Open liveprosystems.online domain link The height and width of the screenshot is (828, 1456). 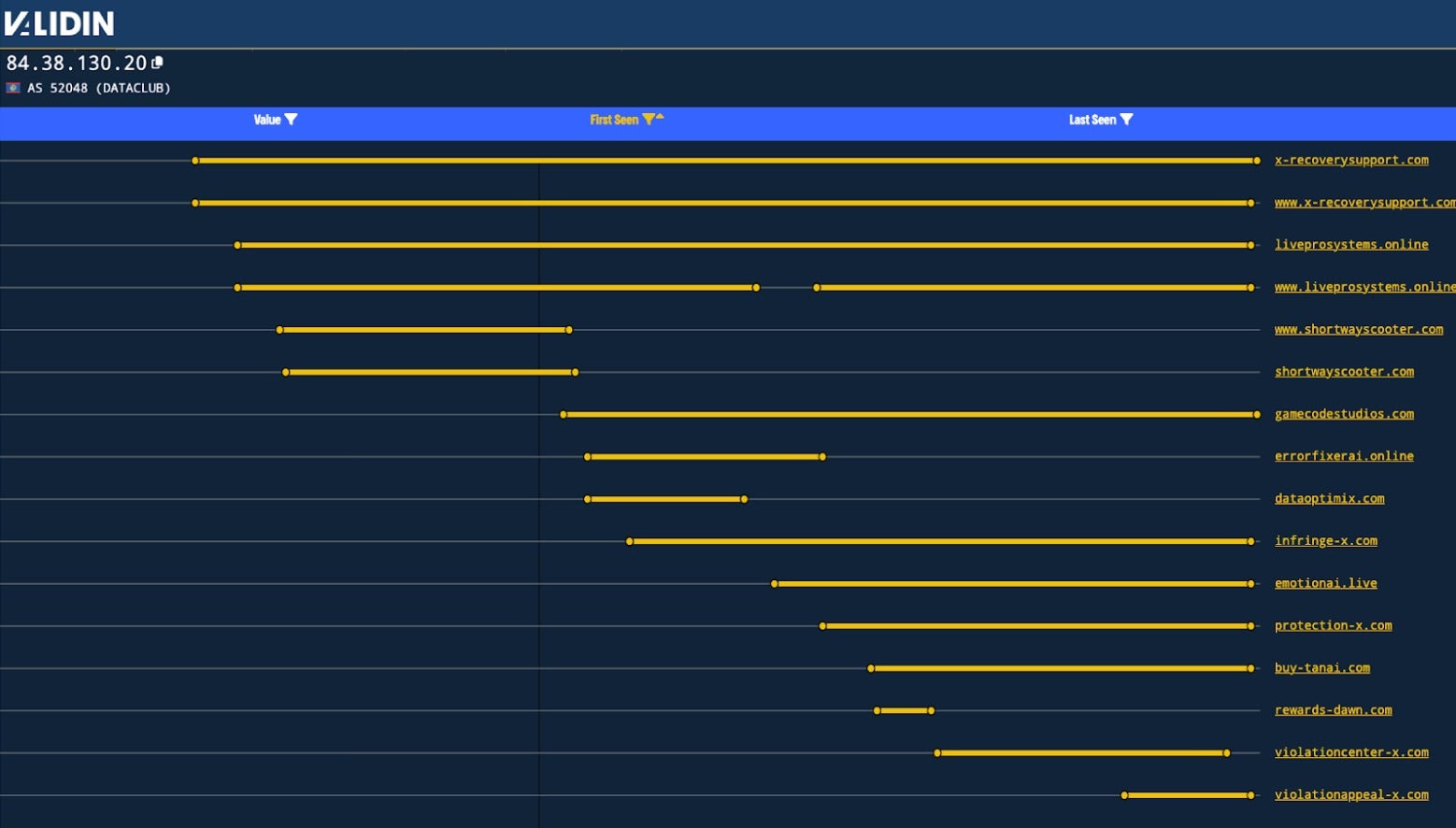click(x=1350, y=245)
